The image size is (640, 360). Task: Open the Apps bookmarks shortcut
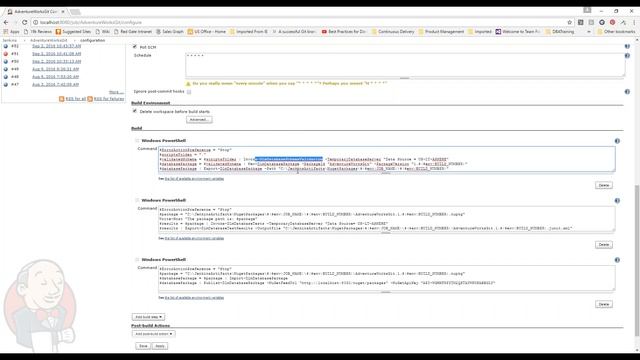(11, 31)
